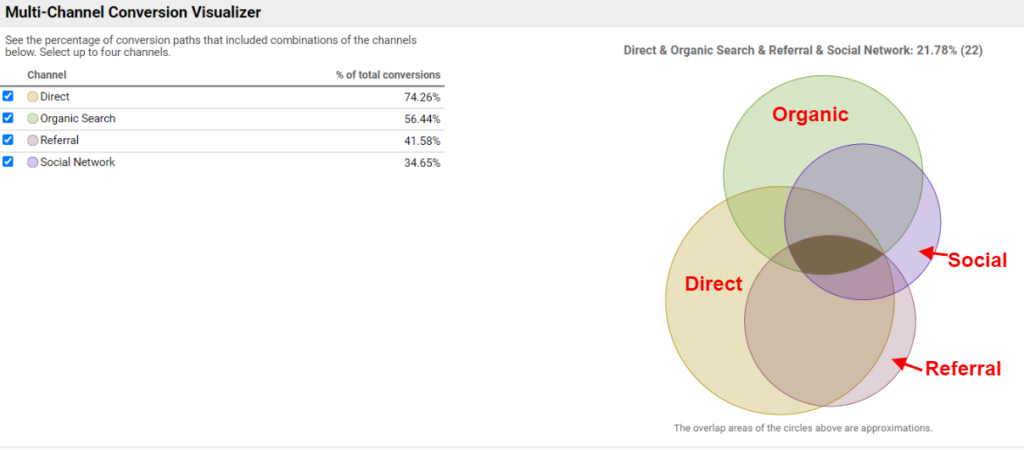Click the red Social label beside the diagram
This screenshot has height=450, width=1024.
tap(976, 260)
